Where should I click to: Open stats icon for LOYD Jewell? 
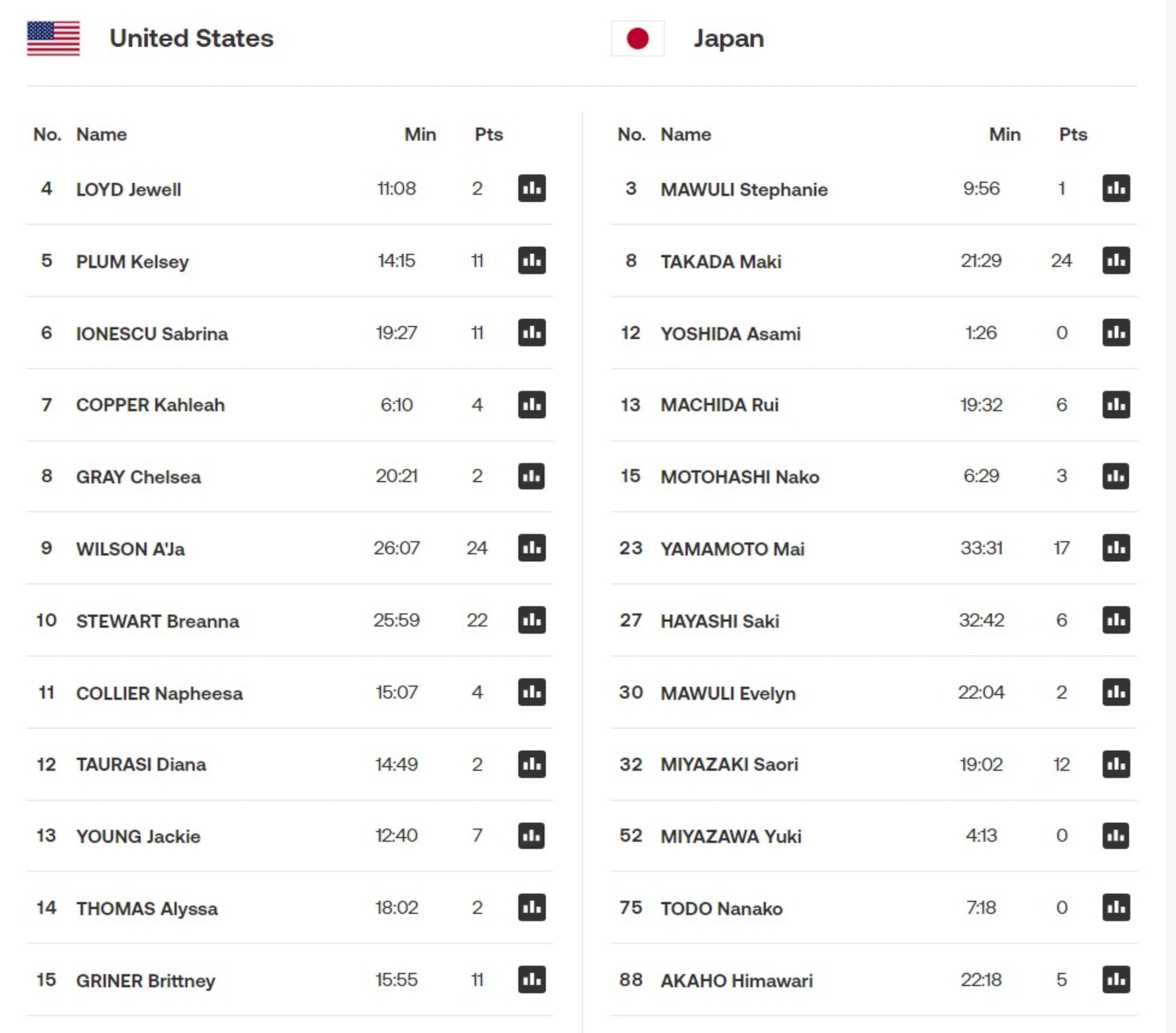click(531, 188)
